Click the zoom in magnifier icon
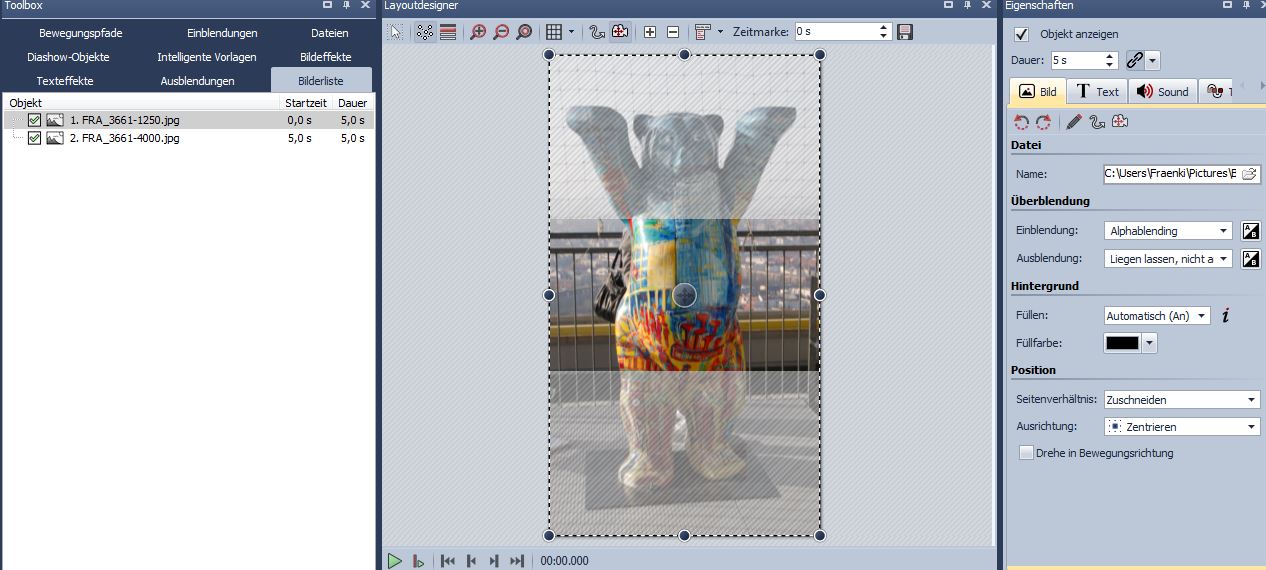The width and height of the screenshot is (1266, 570). click(478, 32)
